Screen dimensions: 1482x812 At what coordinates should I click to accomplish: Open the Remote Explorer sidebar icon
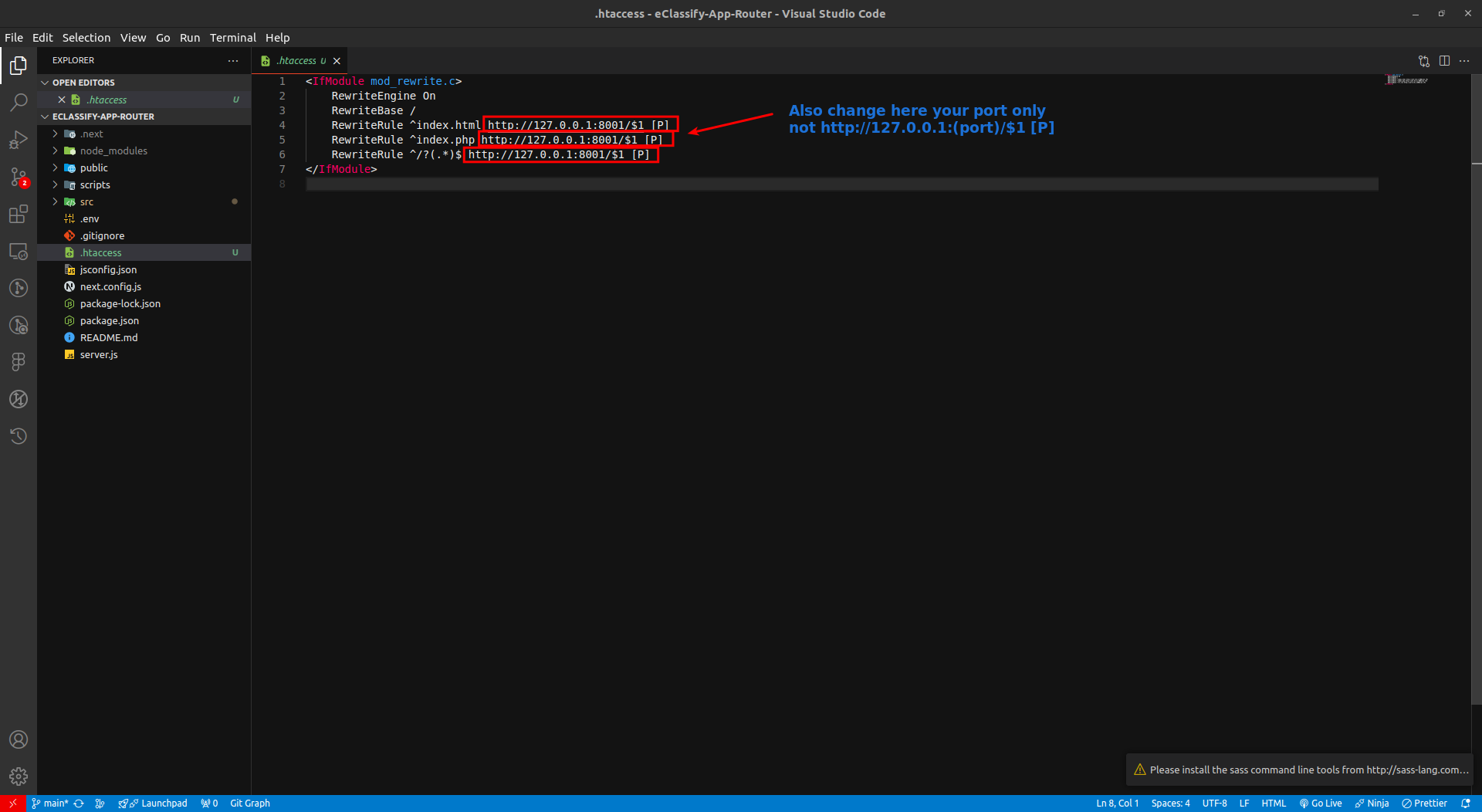tap(18, 251)
